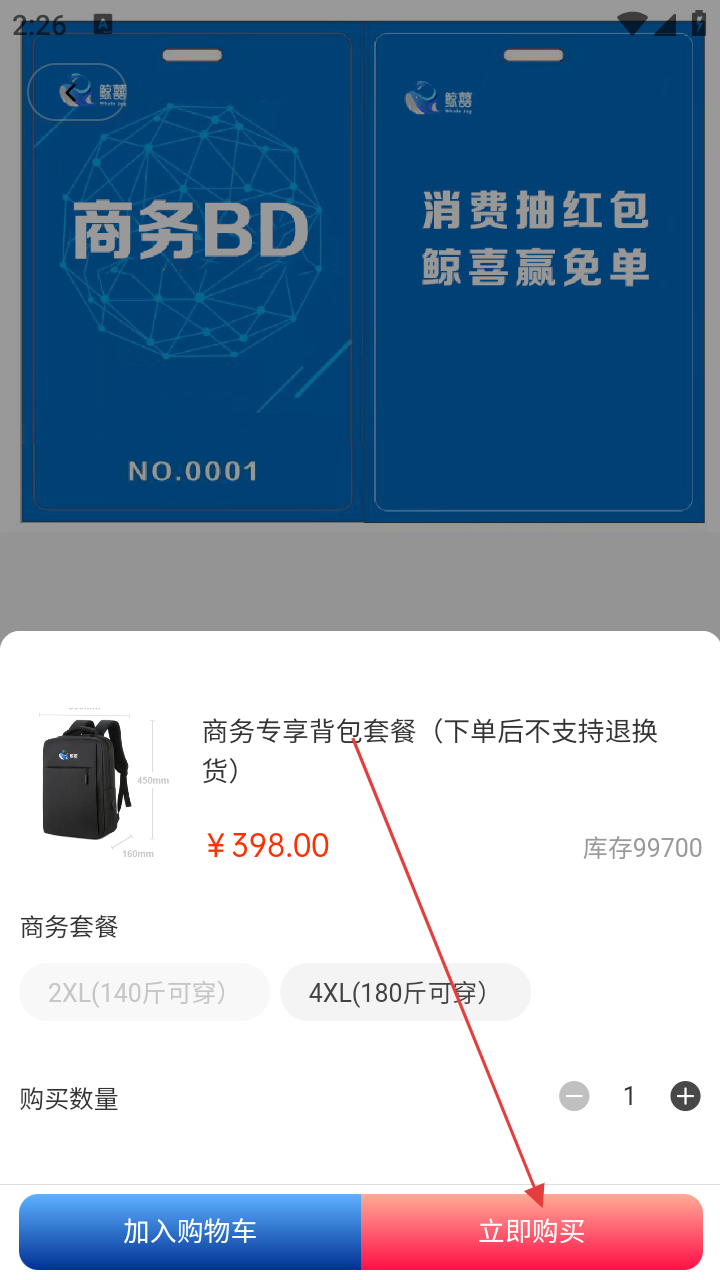720x1280 pixels.
Task: Click 加入购物车 button
Action: [190, 1232]
